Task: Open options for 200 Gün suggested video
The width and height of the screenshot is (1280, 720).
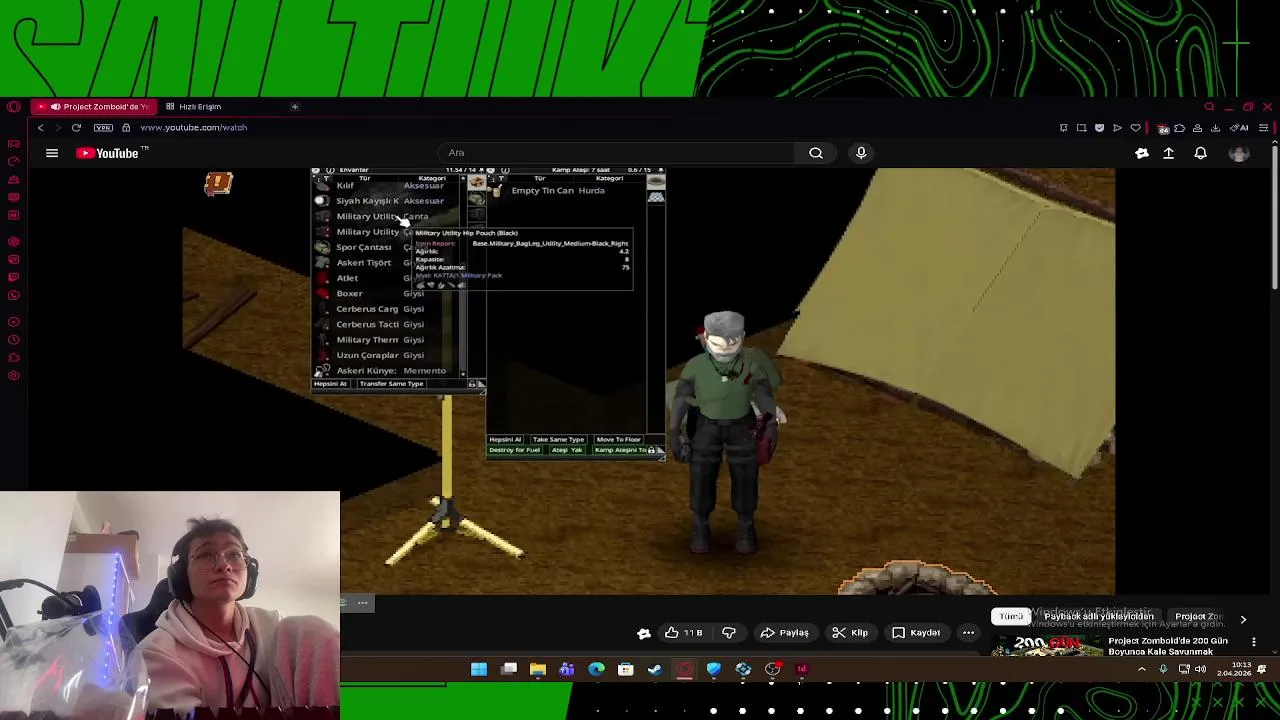Action: [1254, 642]
